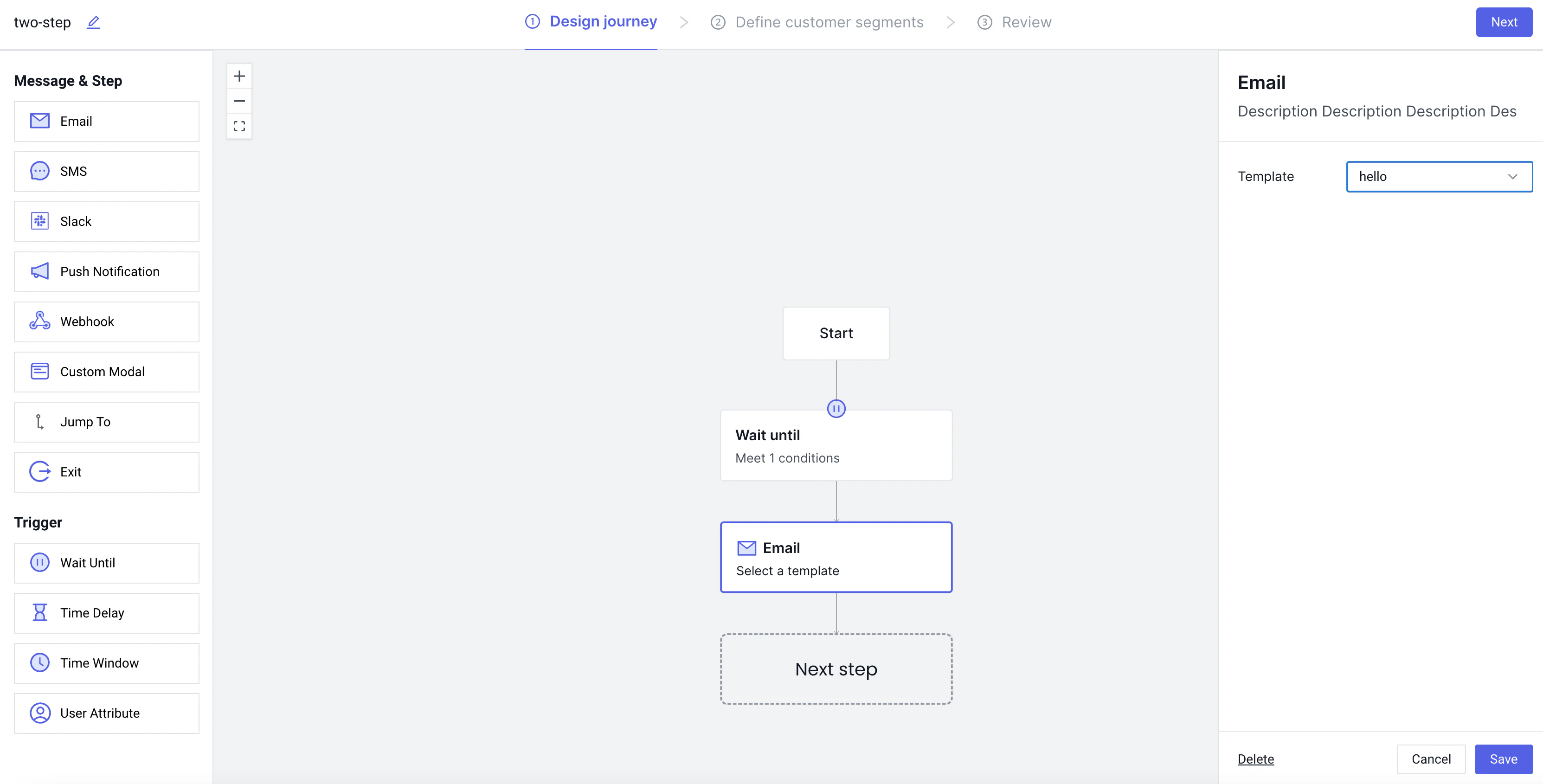Viewport: 1543px width, 784px height.
Task: Open the Wait until node on canvas
Action: click(x=836, y=445)
